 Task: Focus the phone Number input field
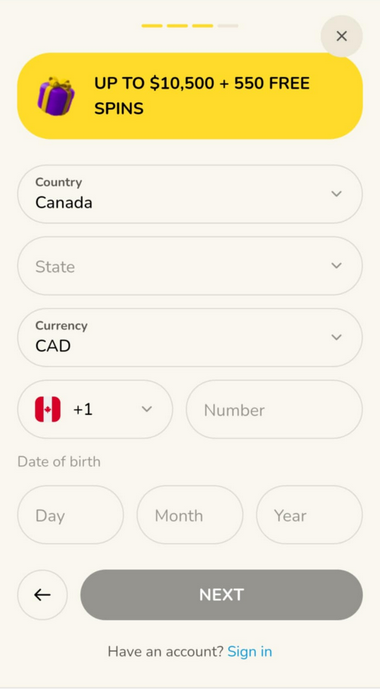pyautogui.click(x=274, y=409)
